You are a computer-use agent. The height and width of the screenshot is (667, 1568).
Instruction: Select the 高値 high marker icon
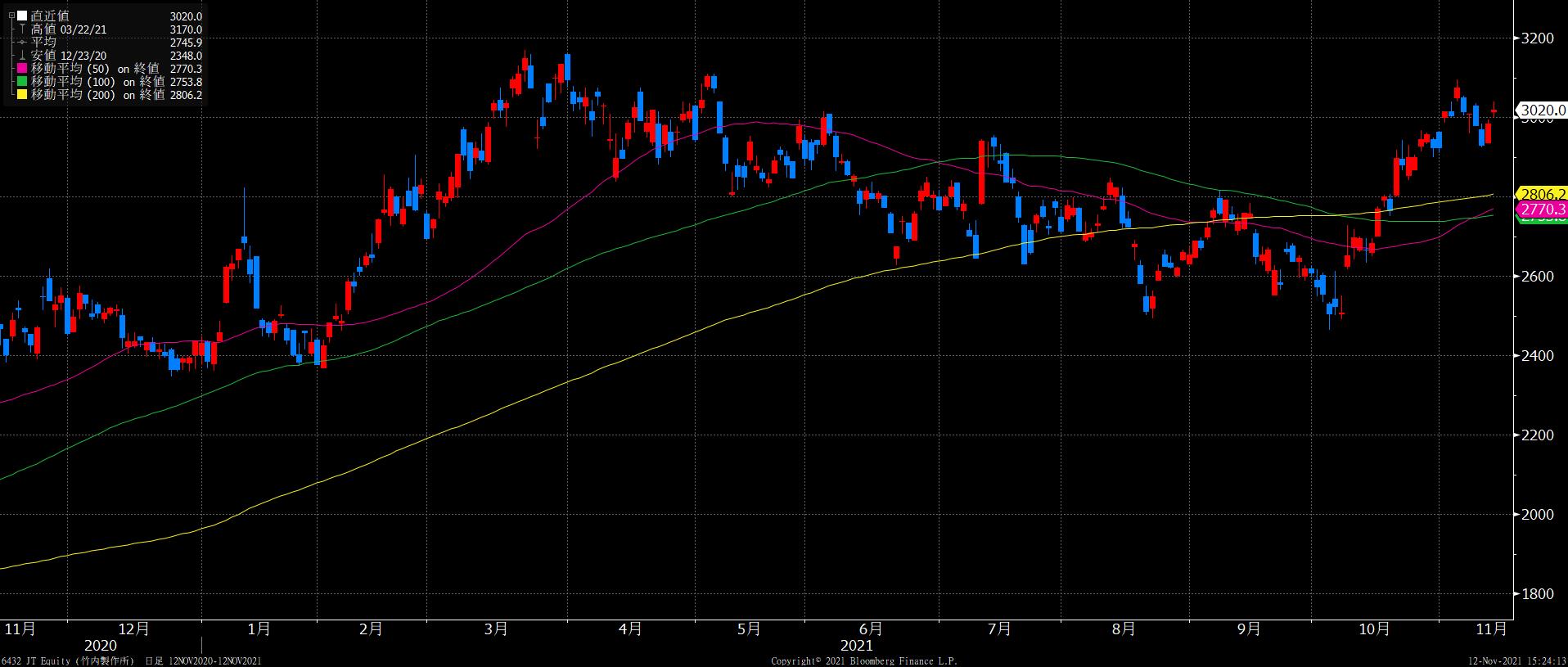(22, 29)
